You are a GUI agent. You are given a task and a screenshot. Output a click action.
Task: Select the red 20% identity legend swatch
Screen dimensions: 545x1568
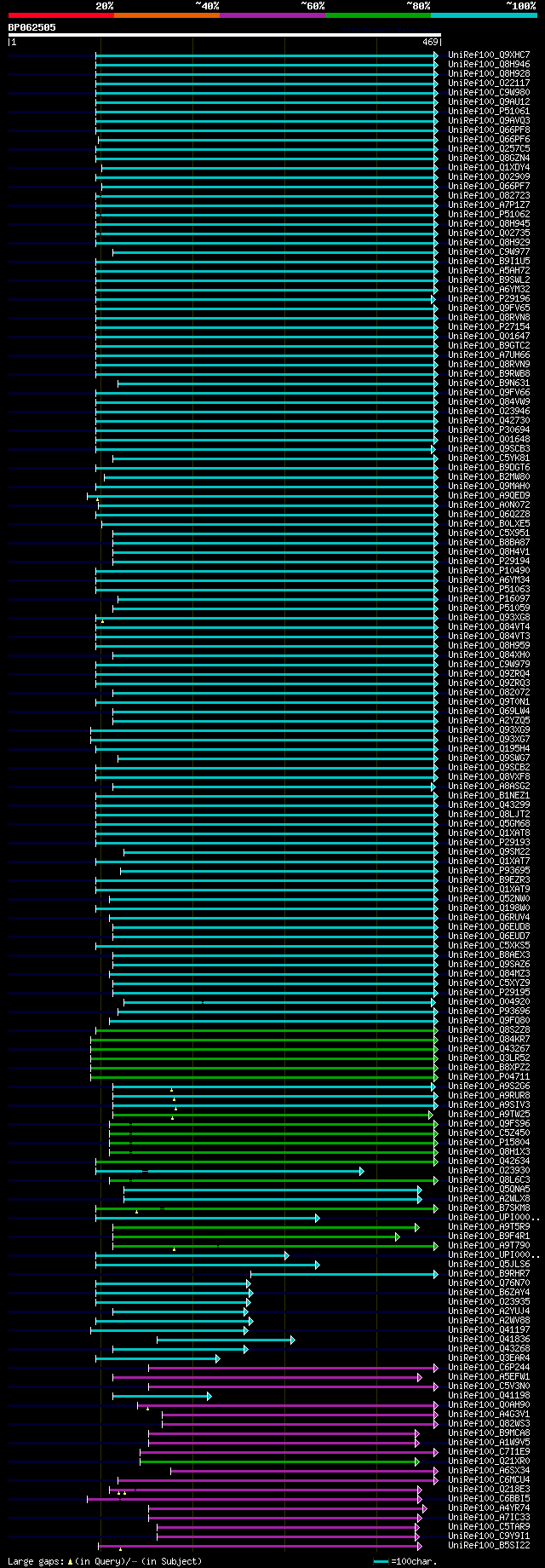(60, 15)
